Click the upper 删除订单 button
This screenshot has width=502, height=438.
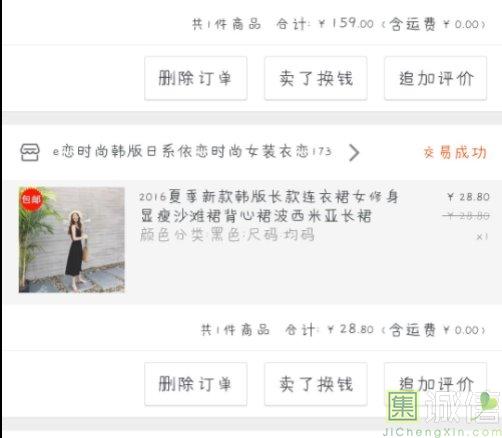pos(196,78)
